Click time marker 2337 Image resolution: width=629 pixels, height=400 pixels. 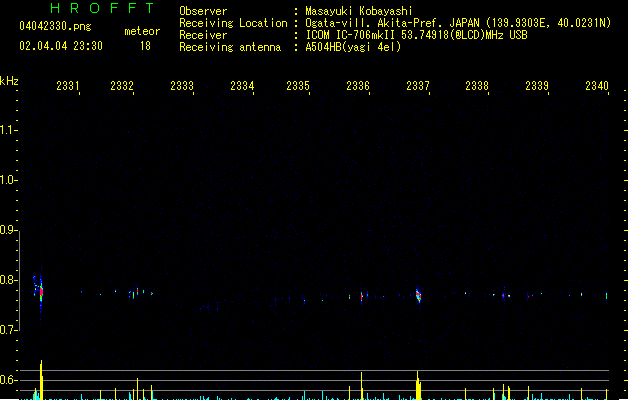418,86
